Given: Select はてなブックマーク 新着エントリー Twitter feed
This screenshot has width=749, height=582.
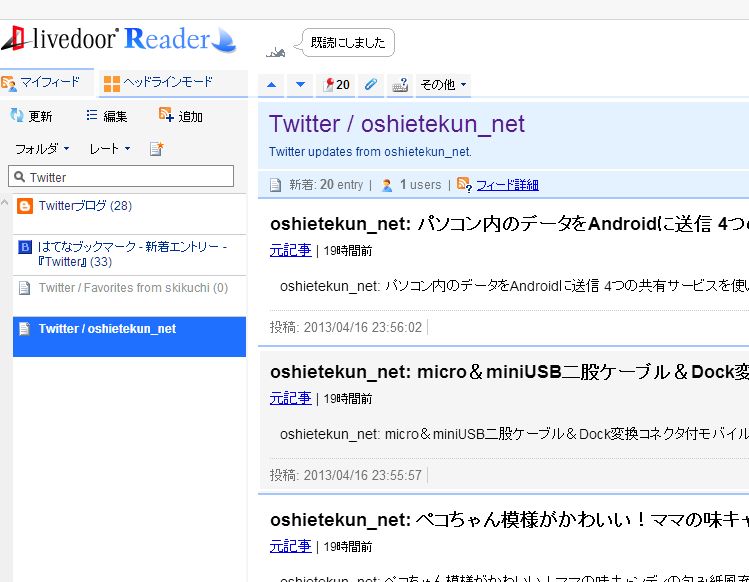Looking at the screenshot, I should (x=129, y=255).
